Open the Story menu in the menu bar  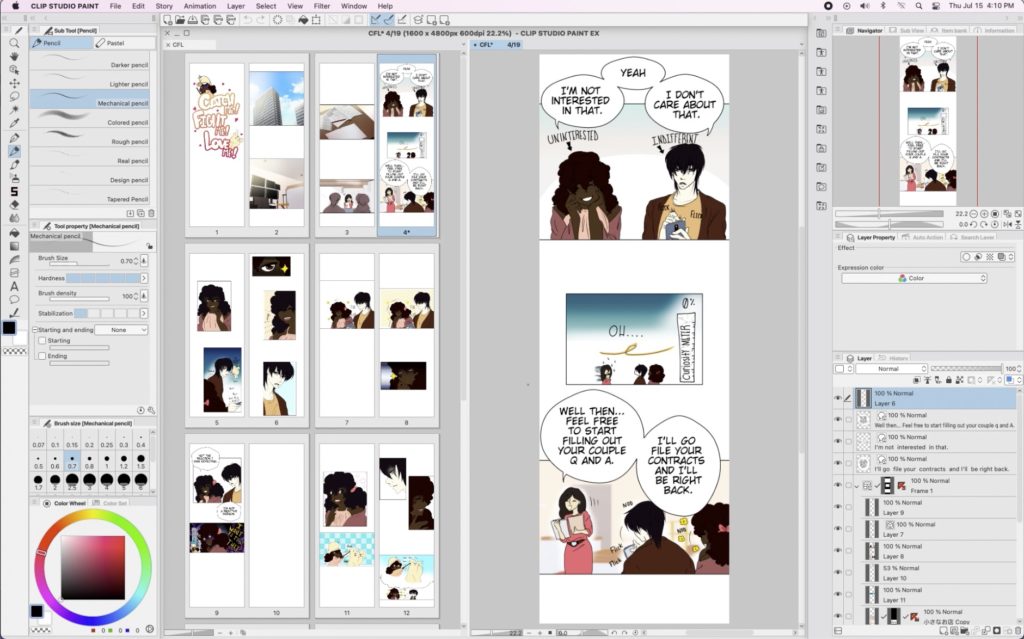[164, 6]
